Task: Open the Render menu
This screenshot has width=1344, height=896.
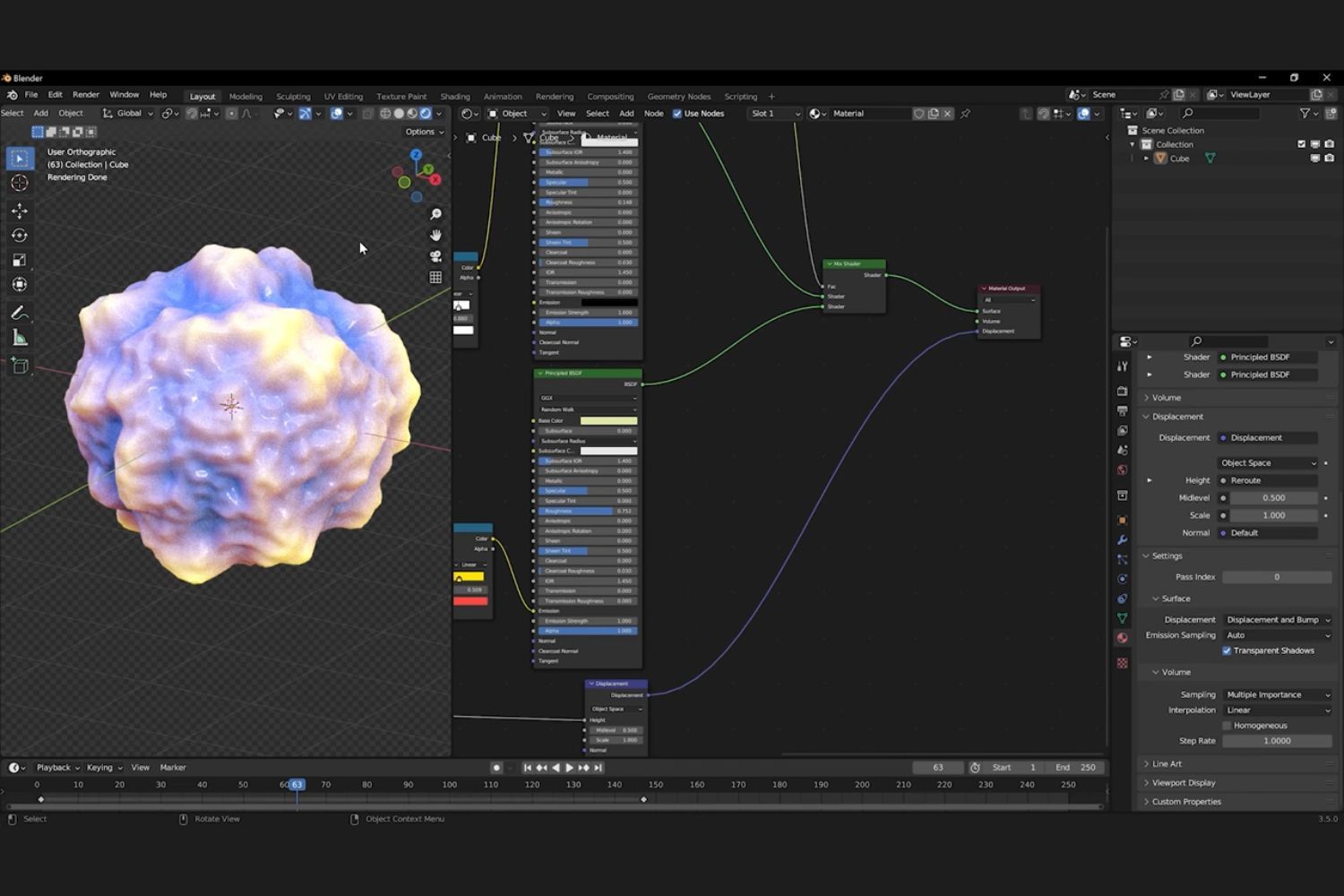Action: coord(85,94)
